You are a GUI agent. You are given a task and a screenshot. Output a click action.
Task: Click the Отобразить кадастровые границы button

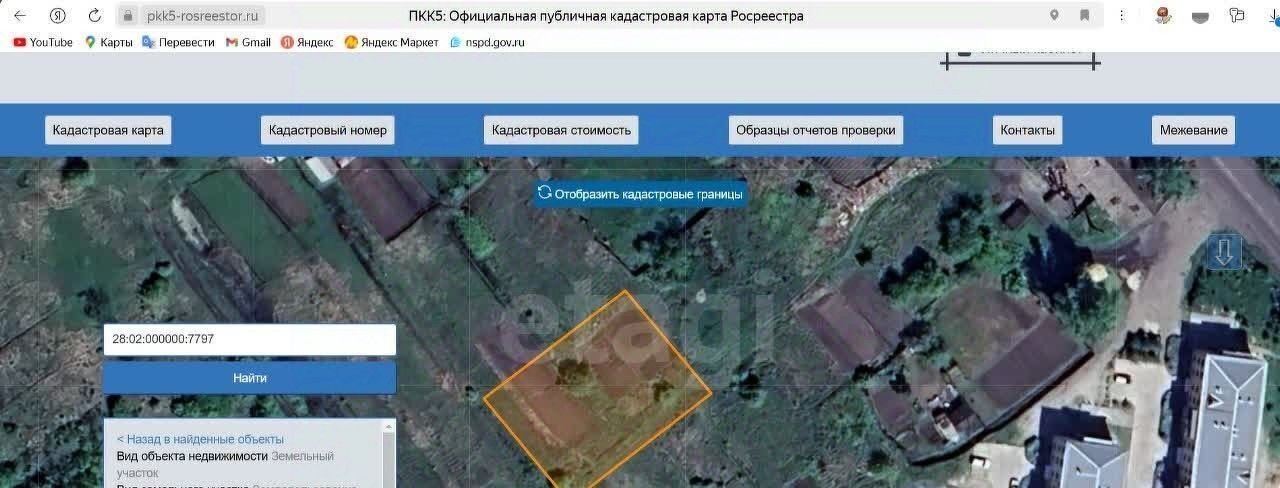click(x=640, y=194)
